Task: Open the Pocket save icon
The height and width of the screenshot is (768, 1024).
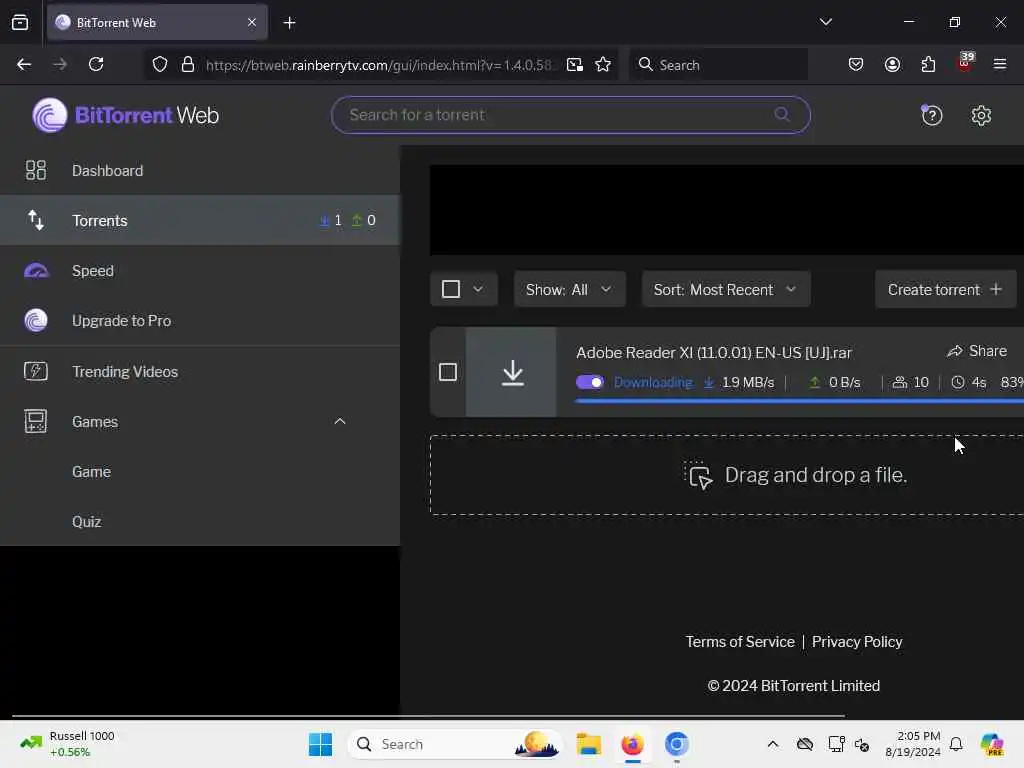Action: click(x=856, y=65)
